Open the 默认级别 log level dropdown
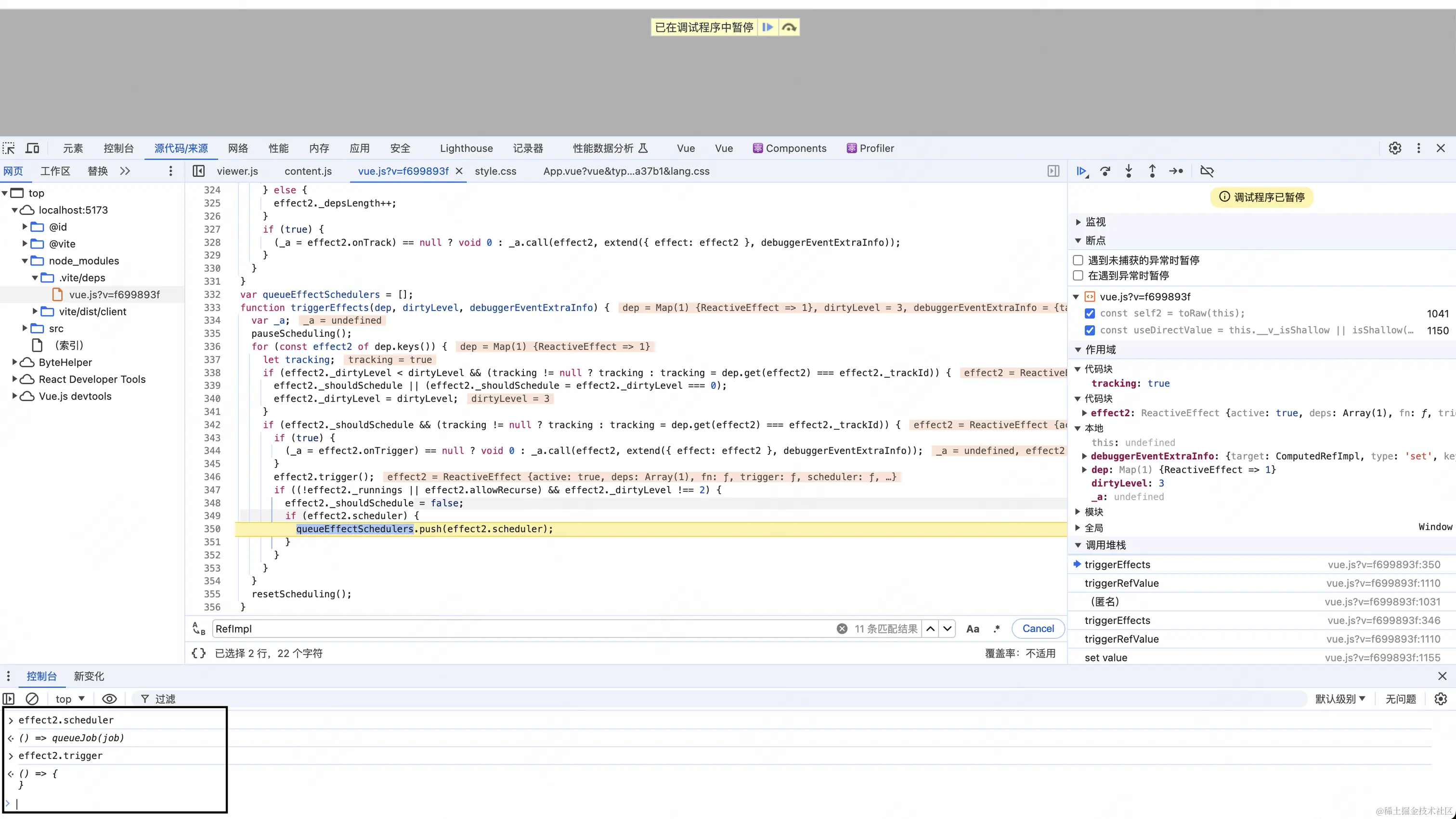Viewport: 1456px width, 819px height. pyautogui.click(x=1339, y=699)
